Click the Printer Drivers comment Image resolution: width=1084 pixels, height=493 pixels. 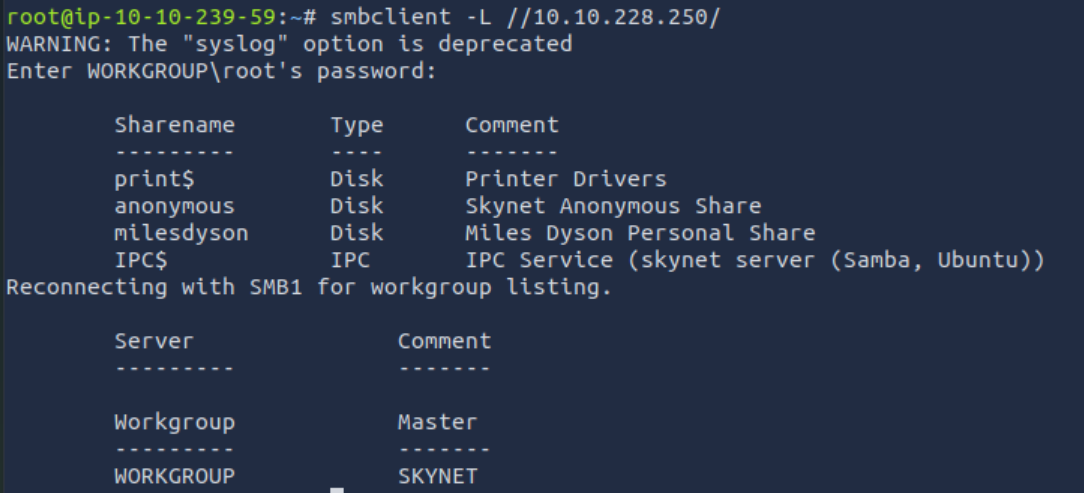tap(565, 179)
